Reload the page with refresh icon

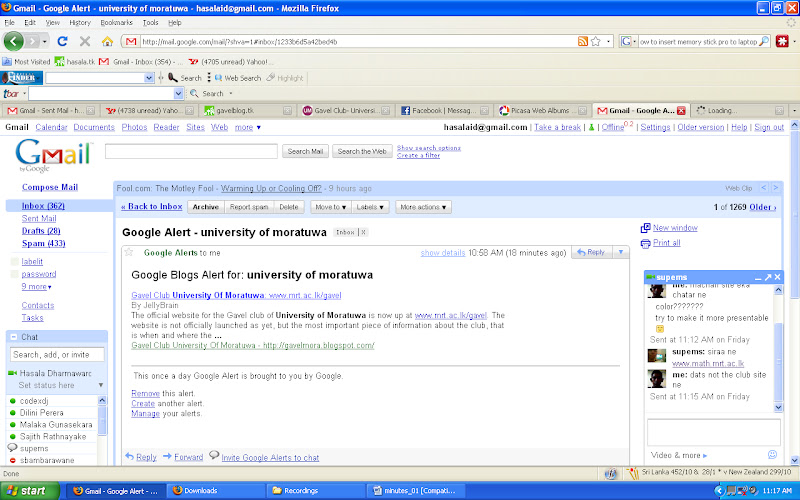62,41
